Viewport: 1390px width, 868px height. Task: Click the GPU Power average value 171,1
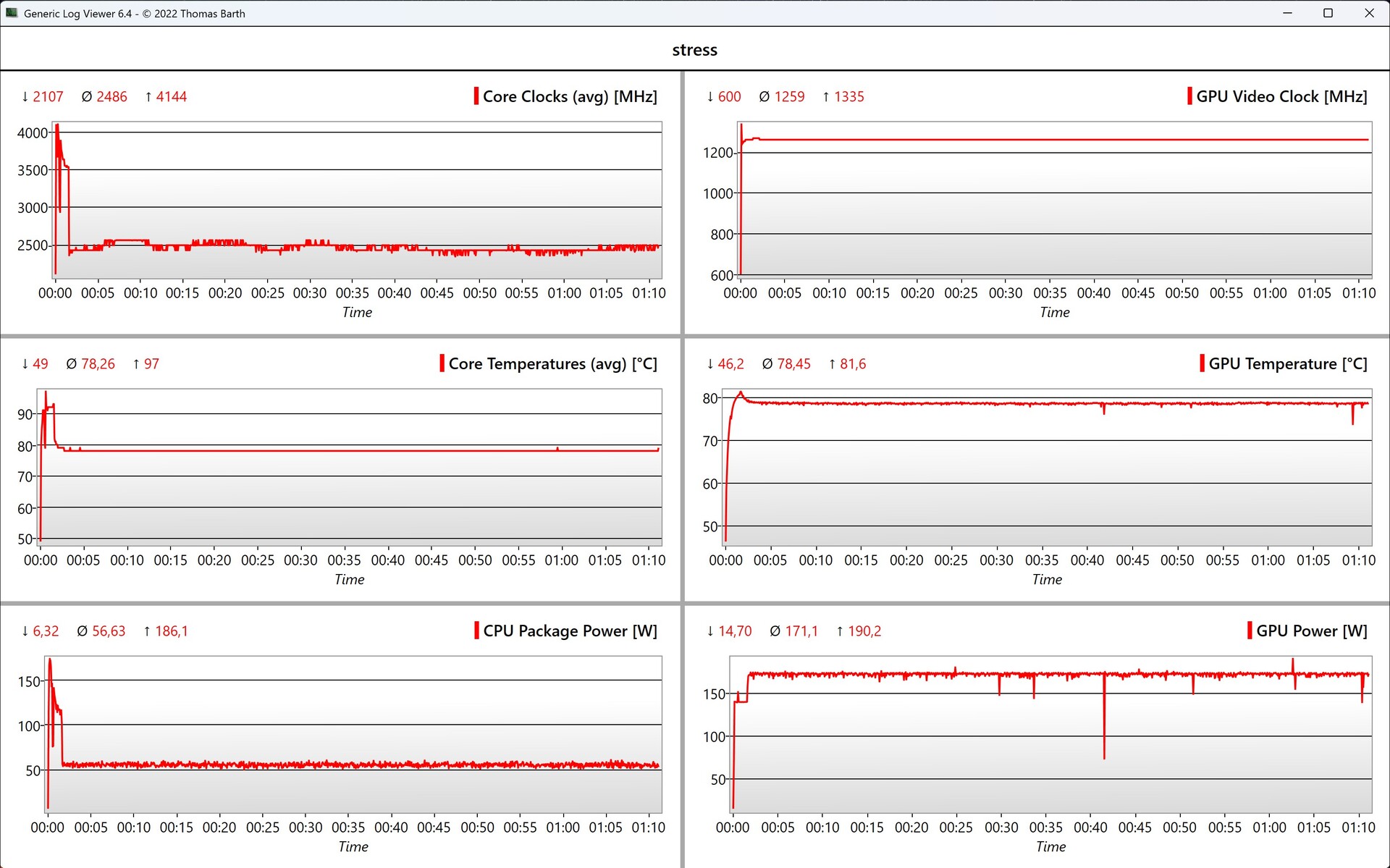coord(800,631)
